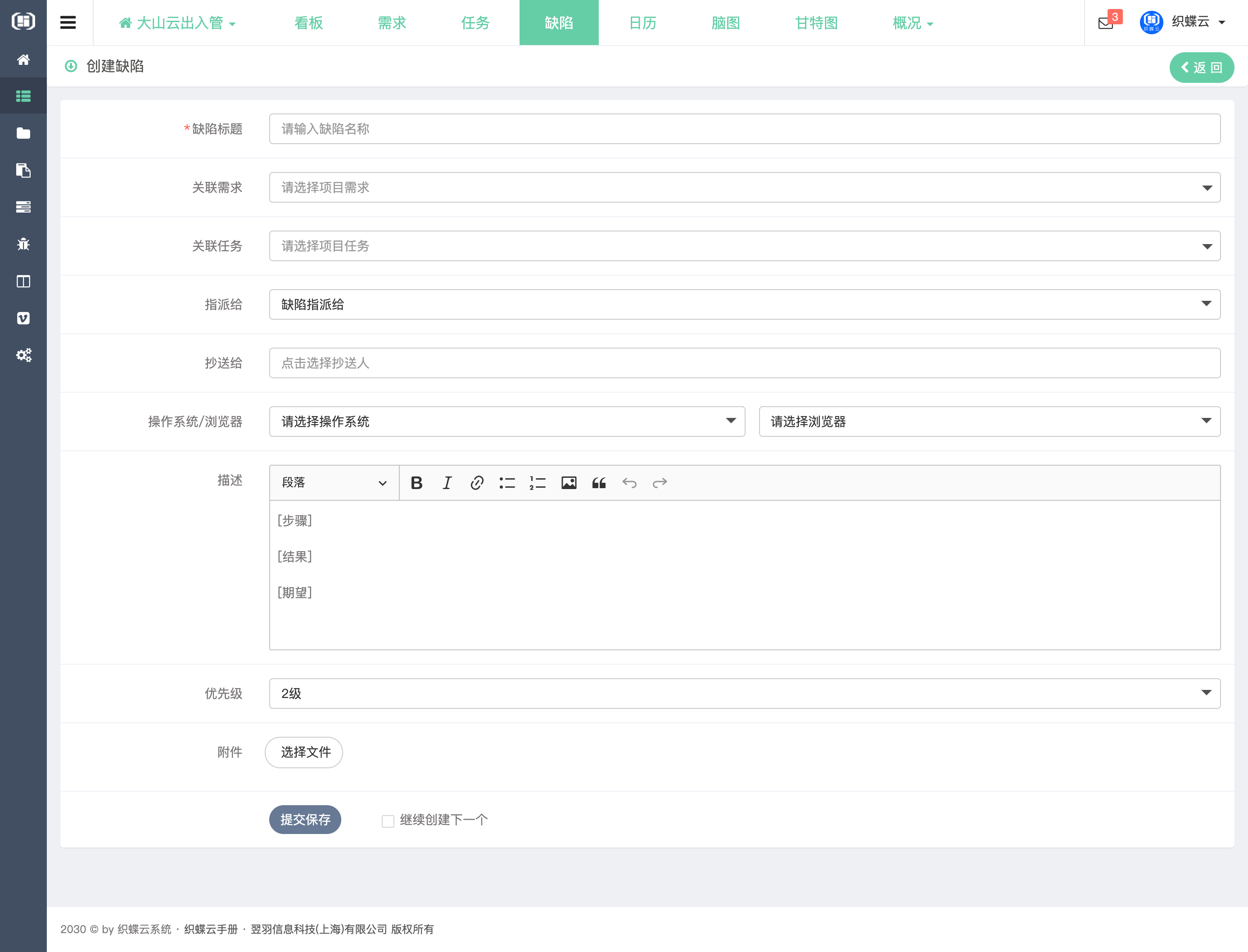Insert a link via toolbar icon
Viewport: 1248px width, 952px height.
tap(477, 483)
